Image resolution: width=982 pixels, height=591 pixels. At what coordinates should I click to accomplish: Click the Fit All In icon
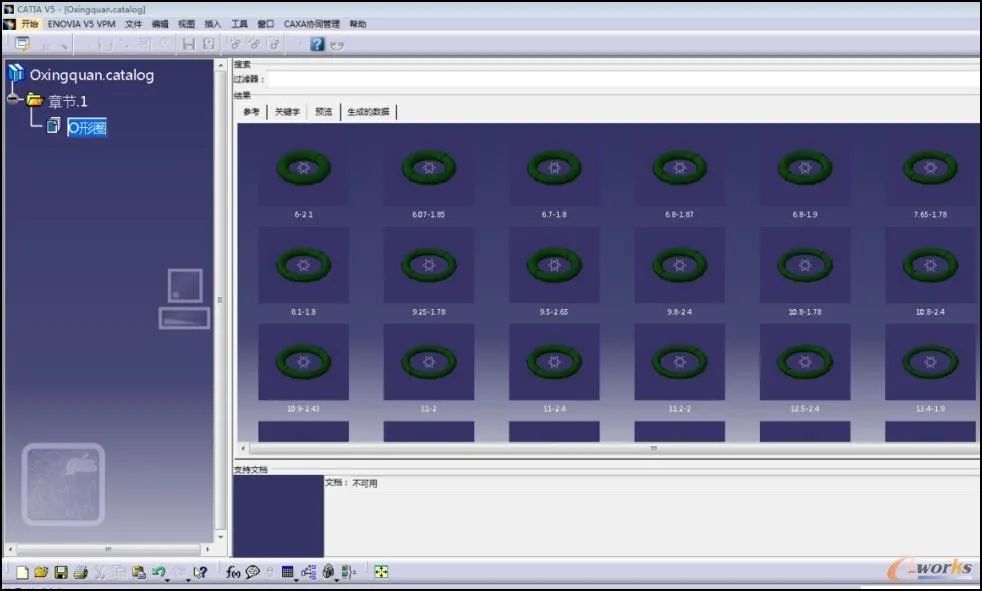click(x=381, y=572)
